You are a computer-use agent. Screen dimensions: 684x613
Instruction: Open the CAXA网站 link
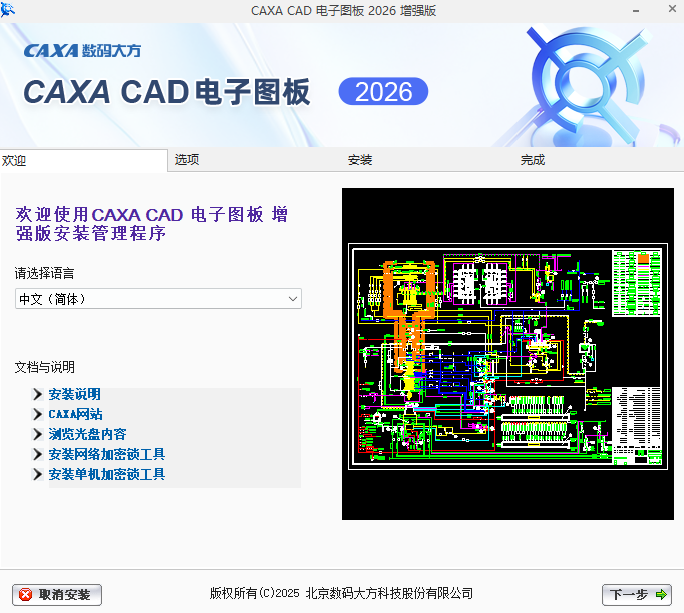click(75, 414)
